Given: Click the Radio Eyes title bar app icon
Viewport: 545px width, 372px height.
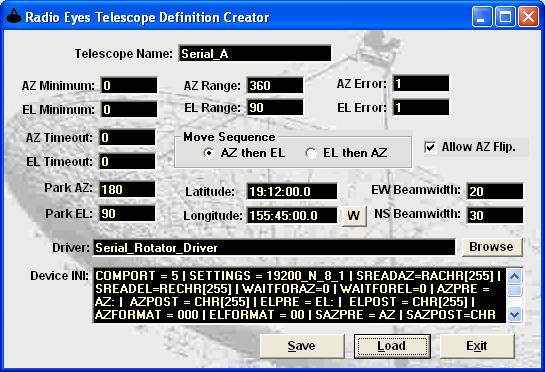Looking at the screenshot, I should tap(14, 16).
